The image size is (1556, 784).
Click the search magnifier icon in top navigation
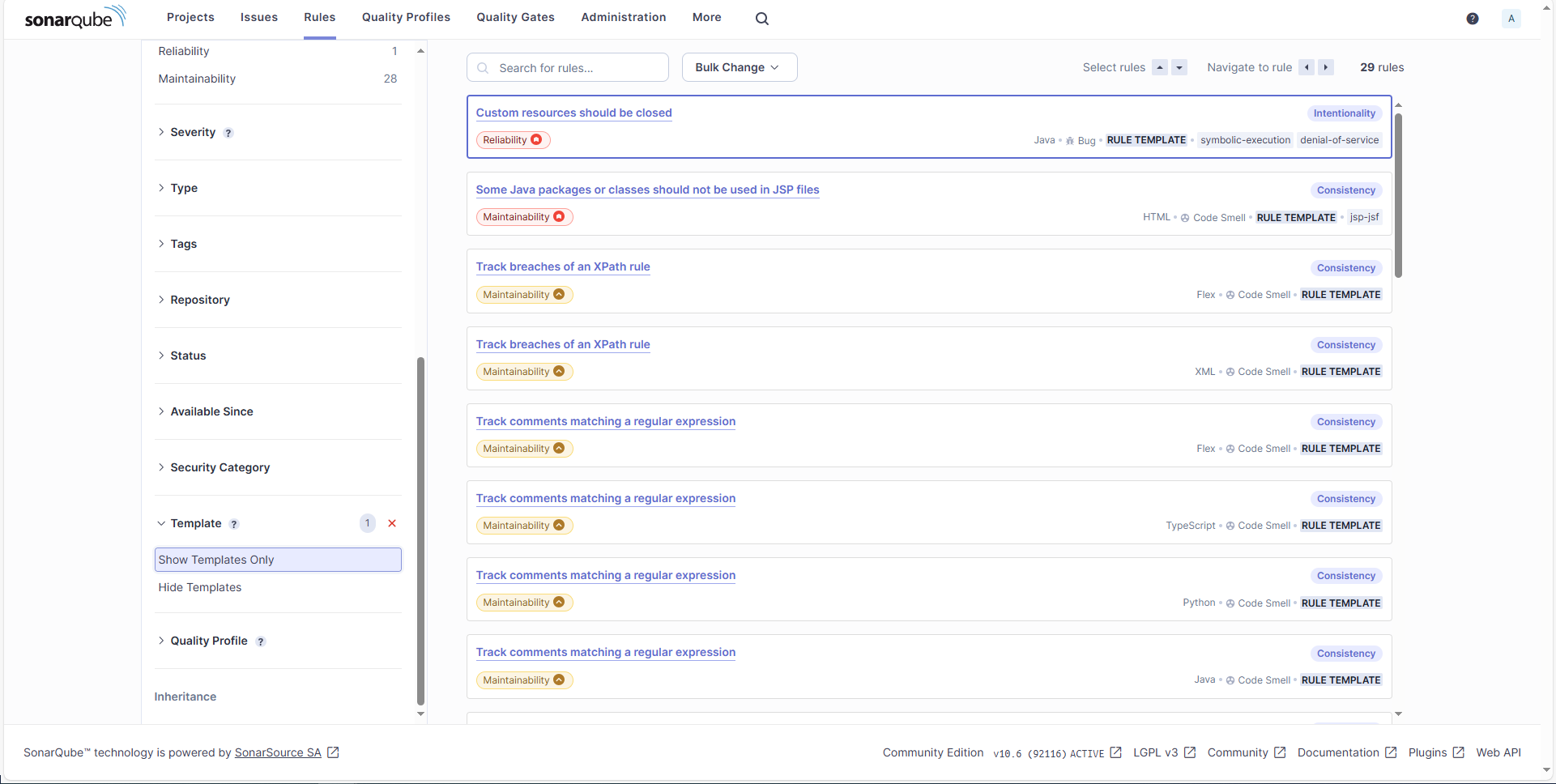[x=761, y=19]
